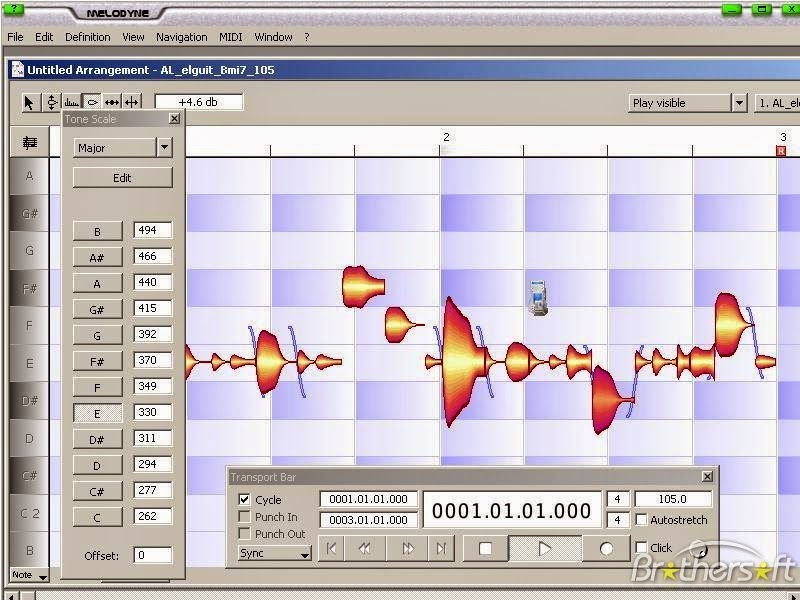Screen dimensions: 800x600
Task: Click the device icon in the note editor
Action: pos(538,298)
